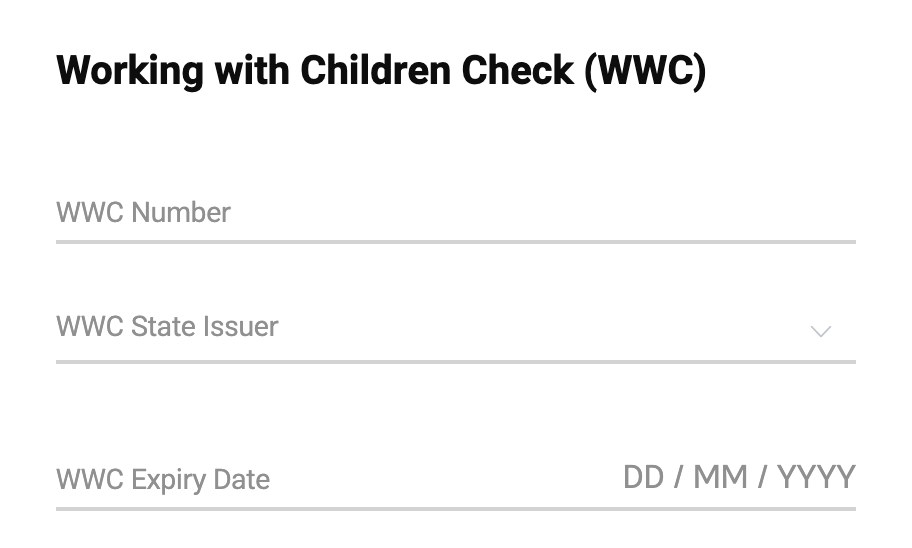Viewport: 912px width, 548px height.
Task: Click blank space between Expiry Date label and DD
Action: click(445, 479)
